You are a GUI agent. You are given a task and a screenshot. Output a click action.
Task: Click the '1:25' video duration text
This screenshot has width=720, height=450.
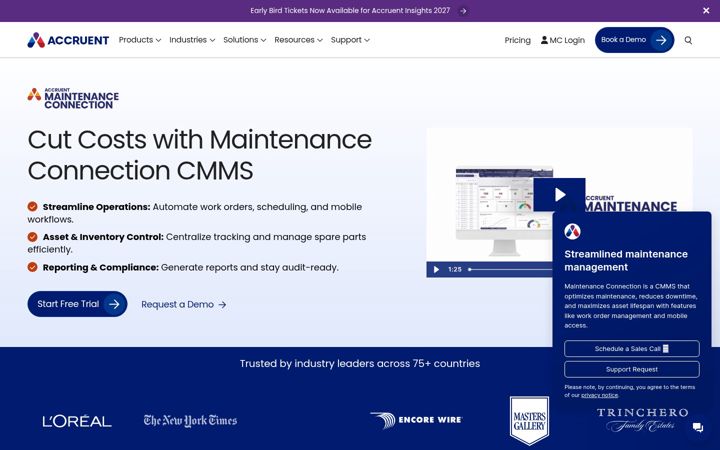455,270
